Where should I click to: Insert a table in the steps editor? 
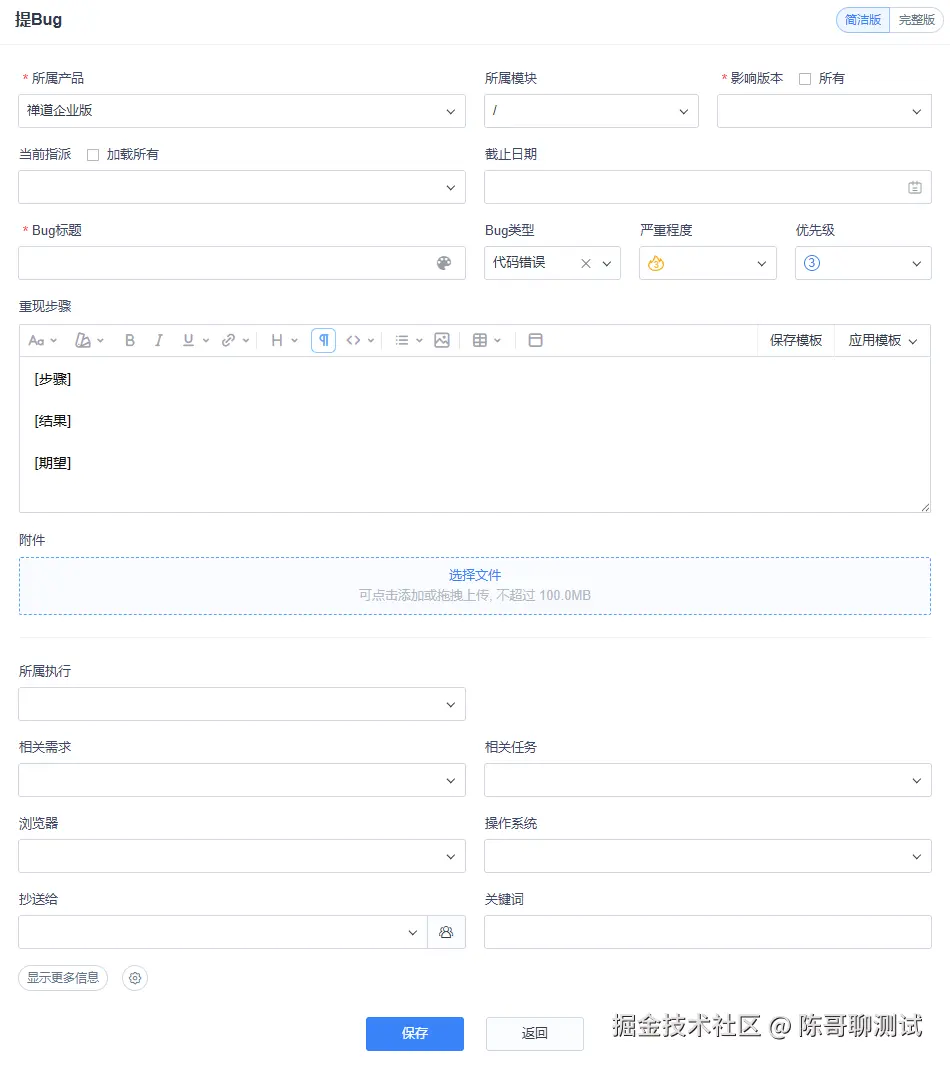(x=479, y=340)
